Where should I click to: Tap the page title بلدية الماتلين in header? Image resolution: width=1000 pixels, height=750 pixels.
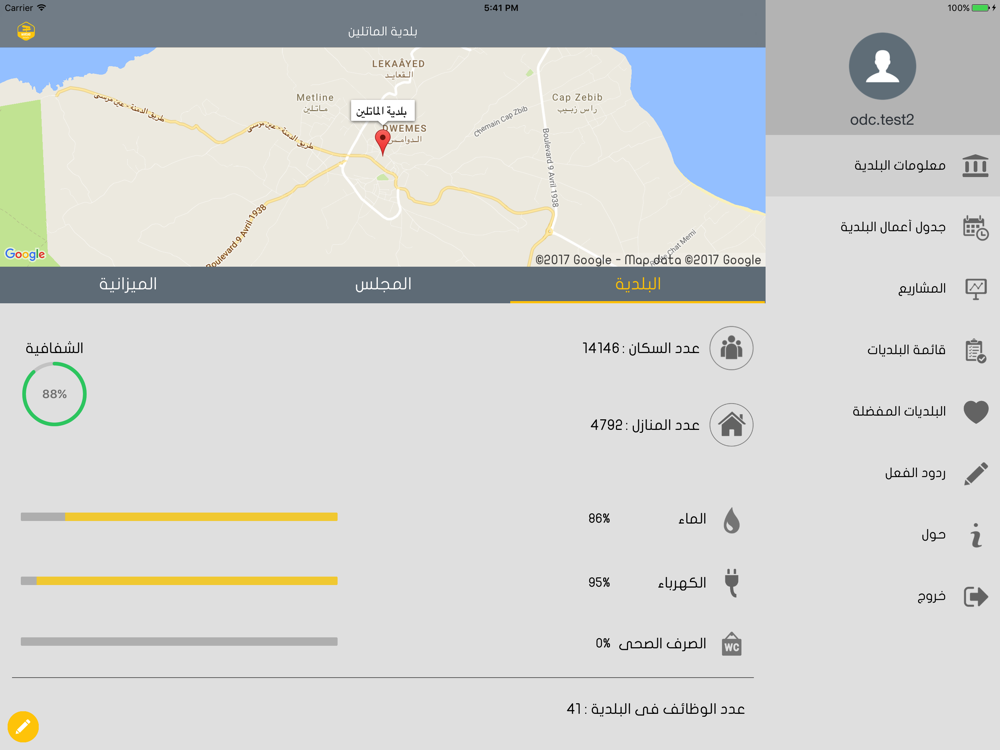[383, 31]
